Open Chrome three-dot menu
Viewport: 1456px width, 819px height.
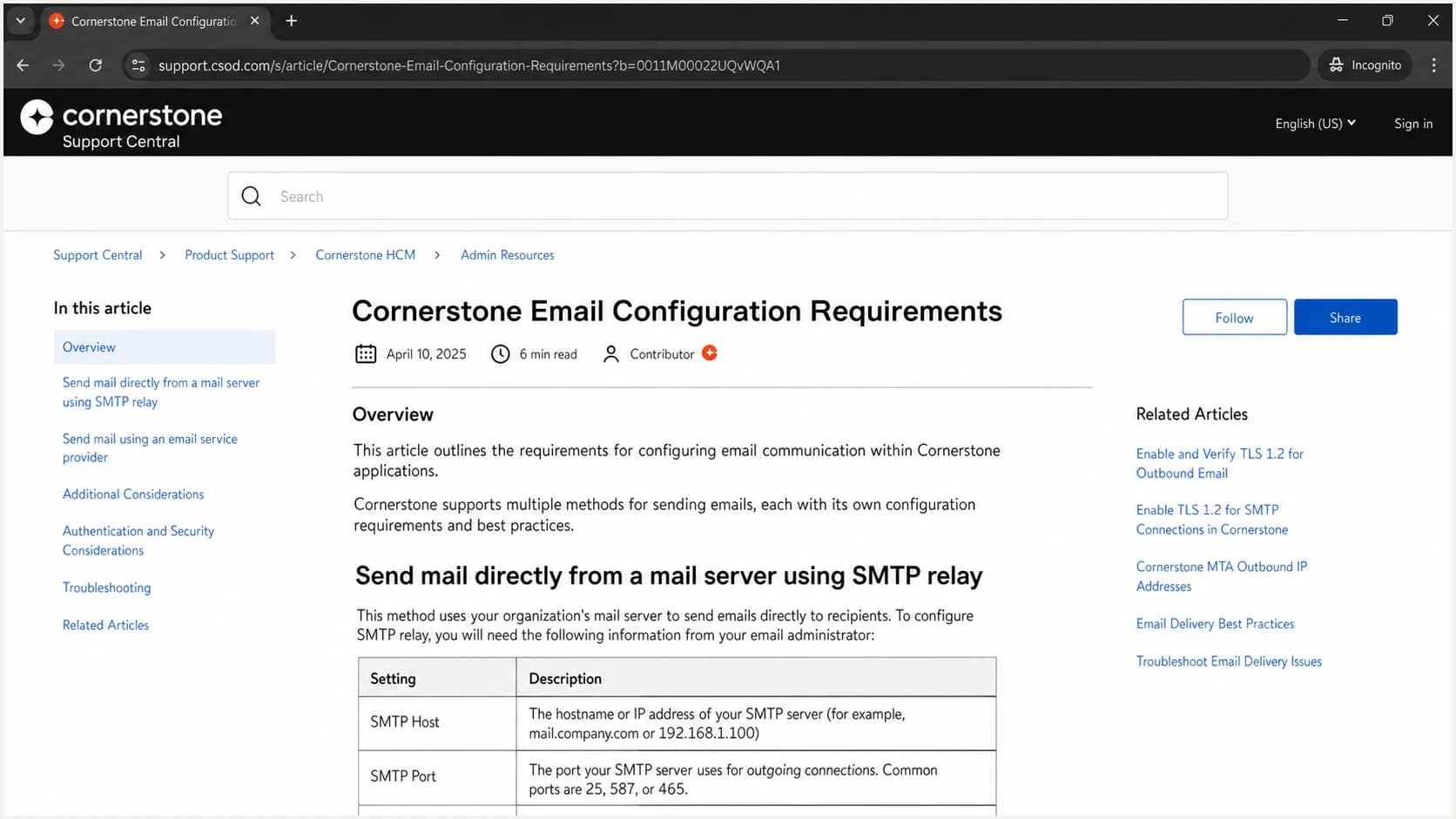tap(1433, 65)
